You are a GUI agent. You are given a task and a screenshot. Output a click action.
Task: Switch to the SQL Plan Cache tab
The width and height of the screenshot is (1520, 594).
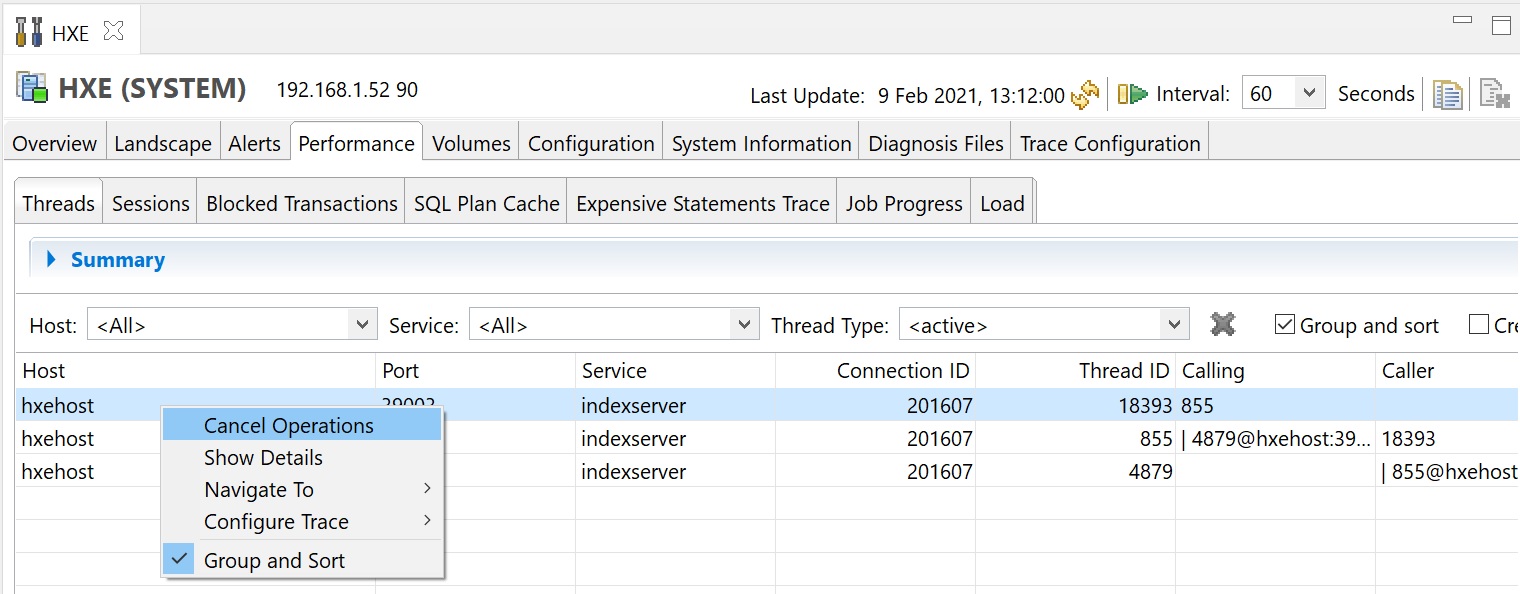click(x=486, y=204)
